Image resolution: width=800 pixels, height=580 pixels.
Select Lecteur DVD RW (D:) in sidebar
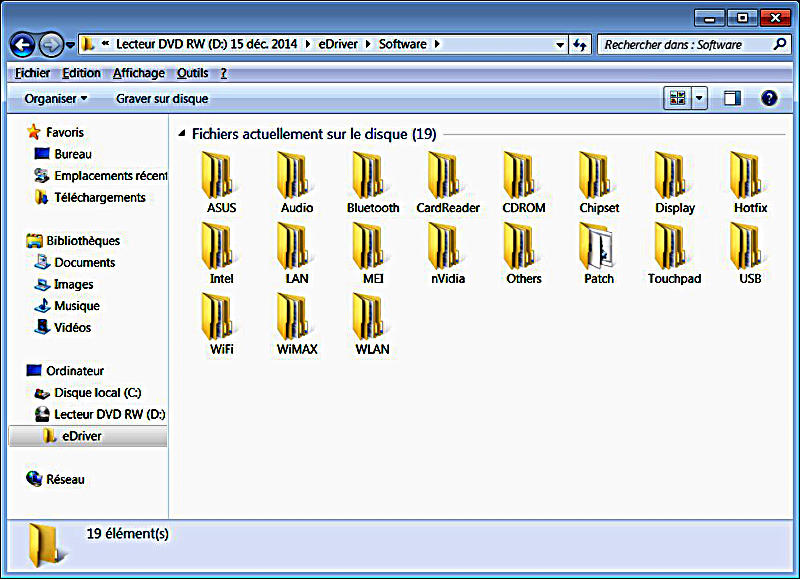(x=100, y=414)
